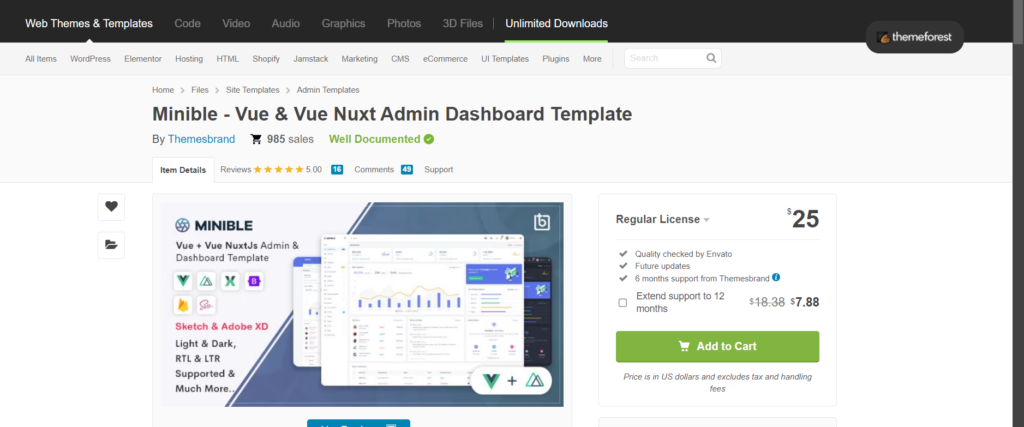Click the Add to Cart button
Screen dimensions: 1024x427
coord(717,346)
